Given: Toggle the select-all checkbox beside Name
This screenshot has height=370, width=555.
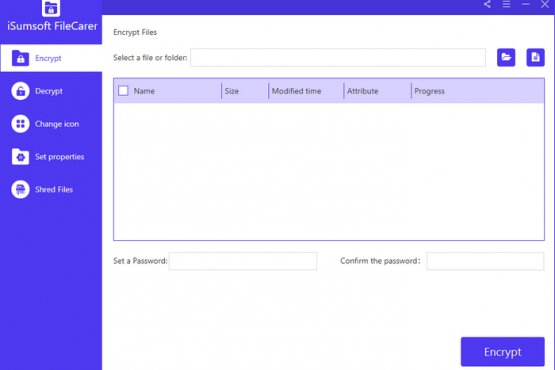Looking at the screenshot, I should pos(123,91).
